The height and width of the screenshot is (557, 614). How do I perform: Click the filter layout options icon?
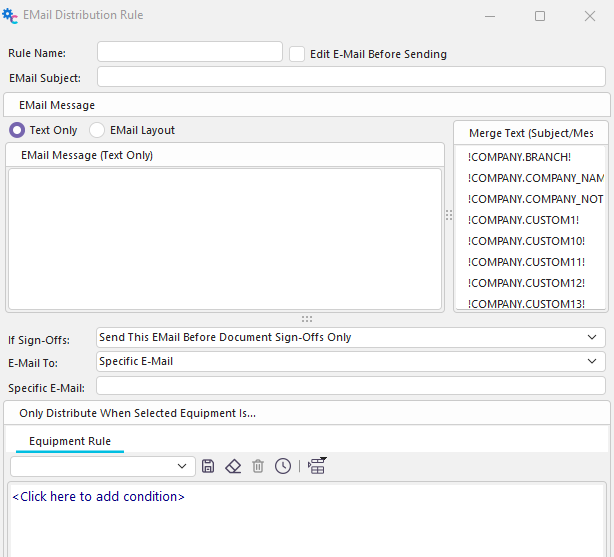click(317, 466)
